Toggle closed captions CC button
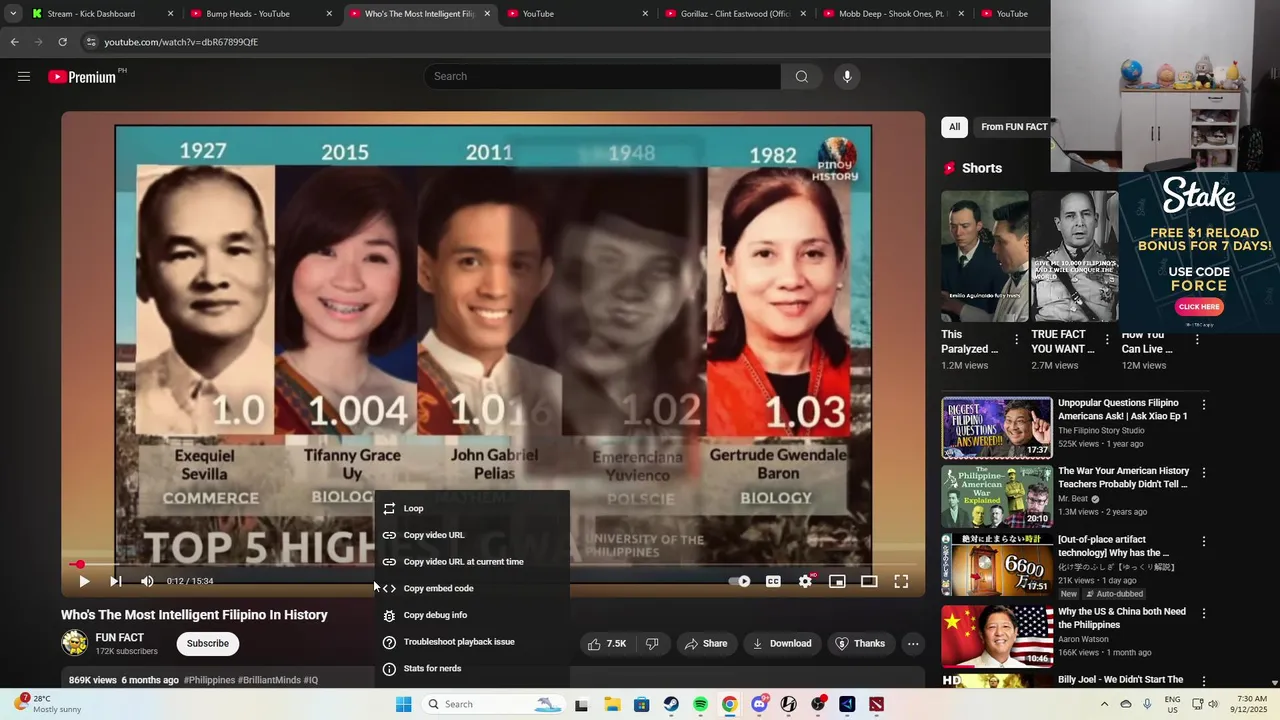The image size is (1280, 720). [x=773, y=581]
